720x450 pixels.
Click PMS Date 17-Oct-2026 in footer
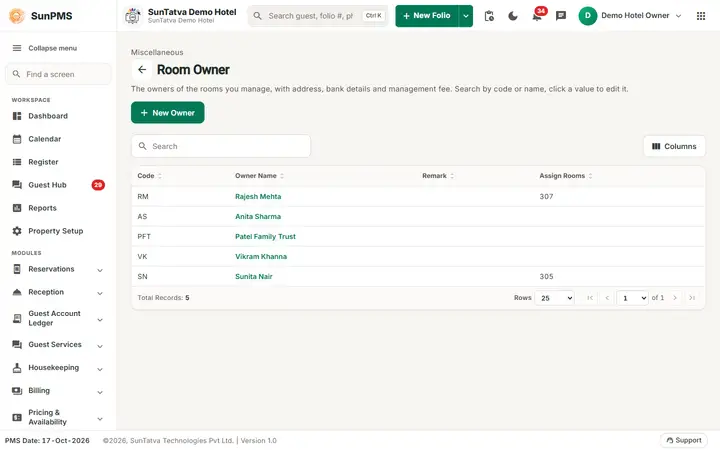[x=47, y=440]
